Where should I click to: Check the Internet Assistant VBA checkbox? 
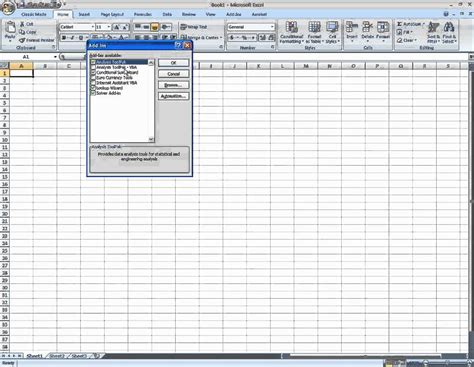93,83
